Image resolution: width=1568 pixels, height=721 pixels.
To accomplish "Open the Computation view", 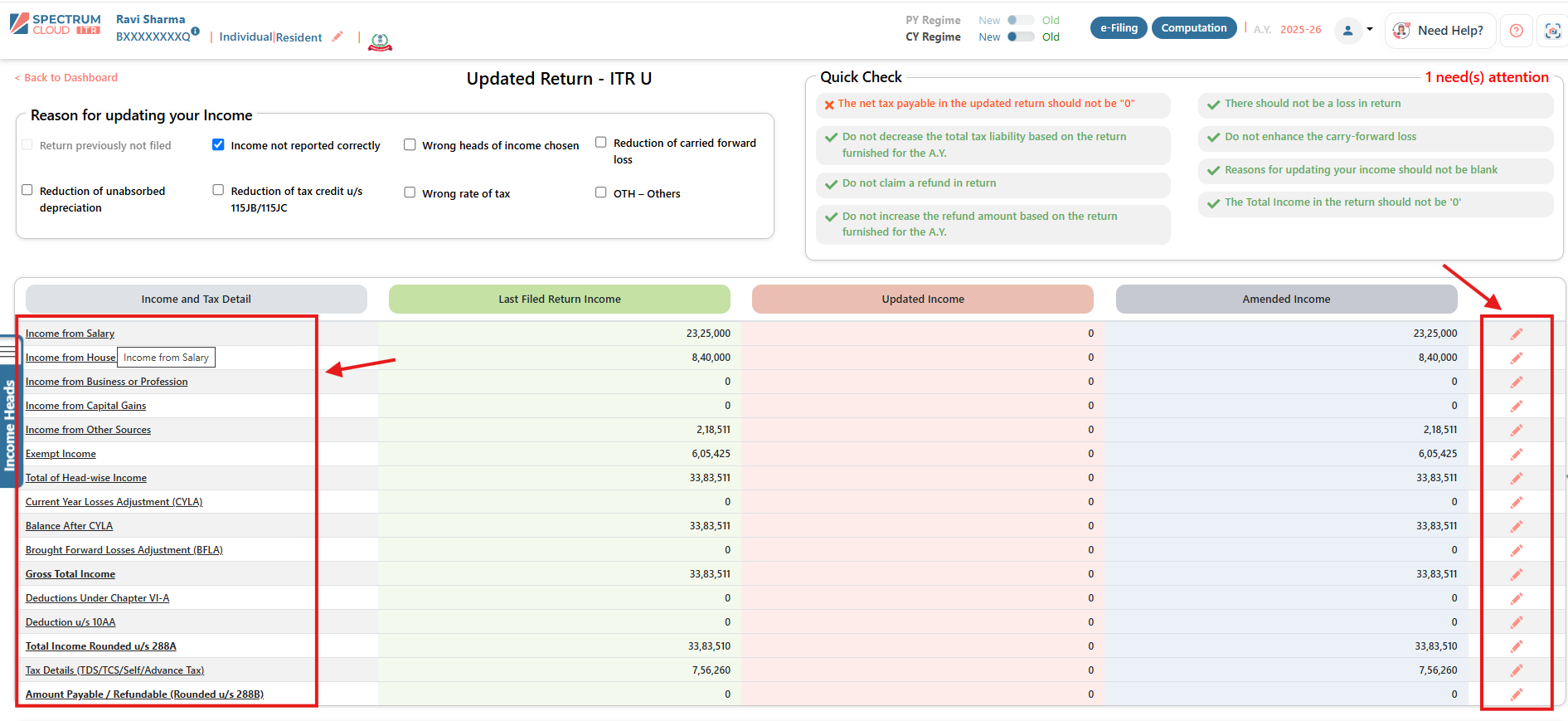I will pos(1194,27).
